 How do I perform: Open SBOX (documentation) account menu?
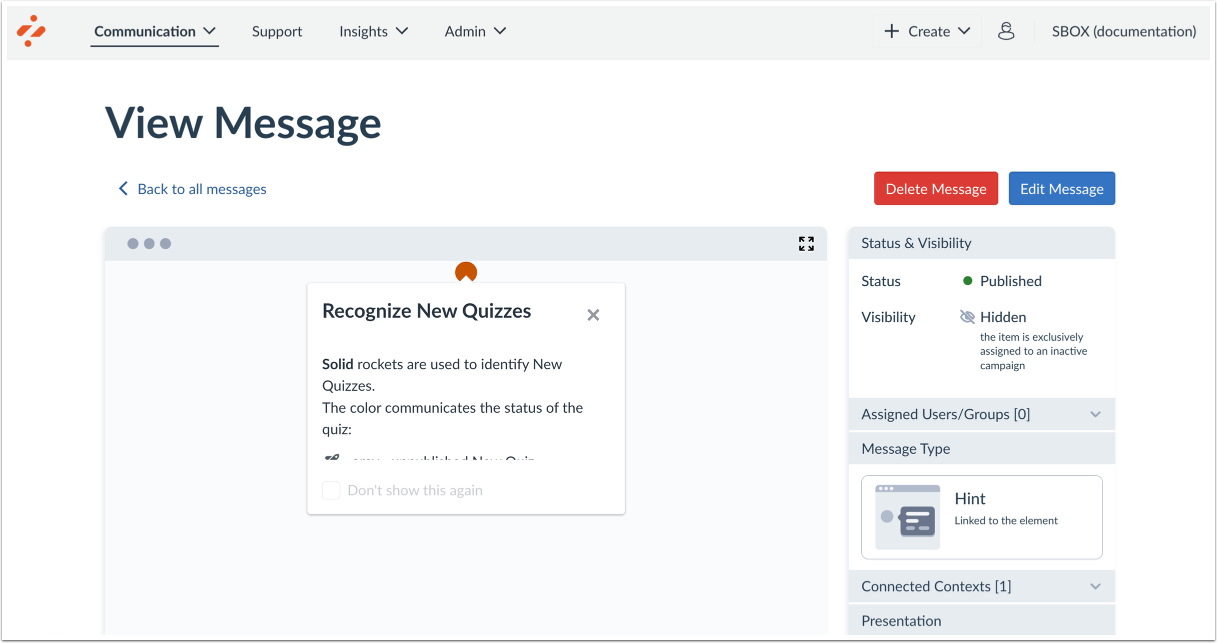[1124, 31]
